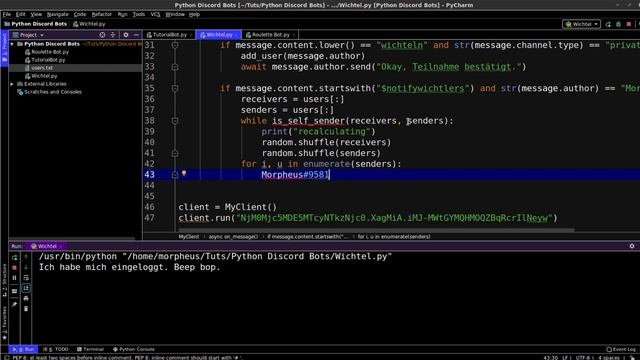Open the layout icon in Run panel
Image resolution: width=640 pixels, height=360 pixels.
15,291
